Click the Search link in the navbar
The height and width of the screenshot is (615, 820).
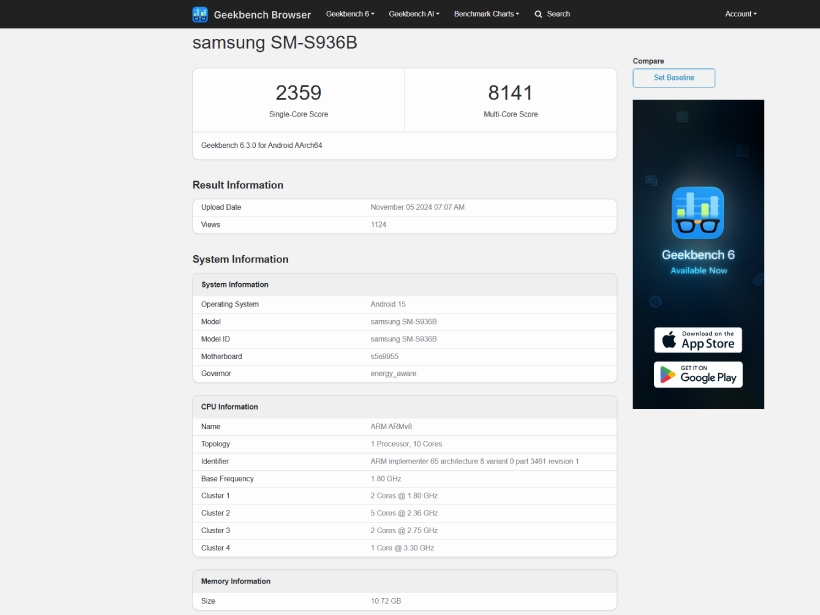tap(558, 14)
